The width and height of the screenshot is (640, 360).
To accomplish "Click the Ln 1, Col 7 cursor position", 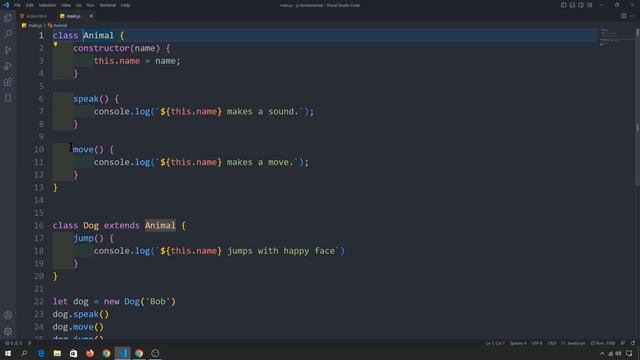I will (x=495, y=343).
